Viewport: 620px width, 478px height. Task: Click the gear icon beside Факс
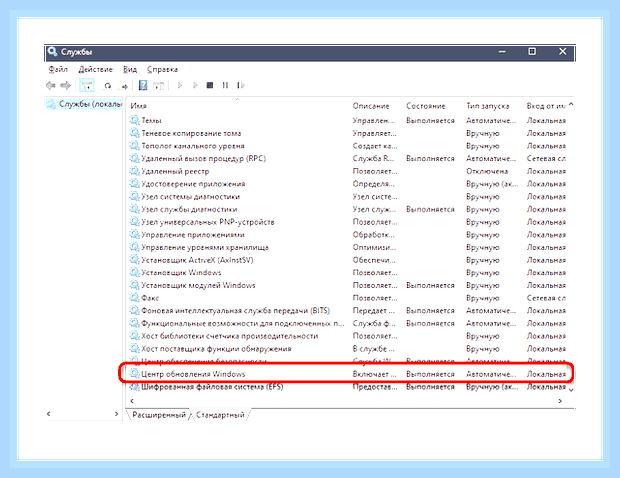(134, 297)
